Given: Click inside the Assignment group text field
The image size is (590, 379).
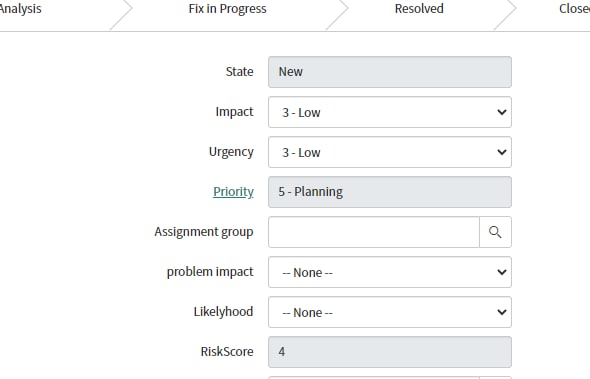Looking at the screenshot, I should click(x=374, y=232).
